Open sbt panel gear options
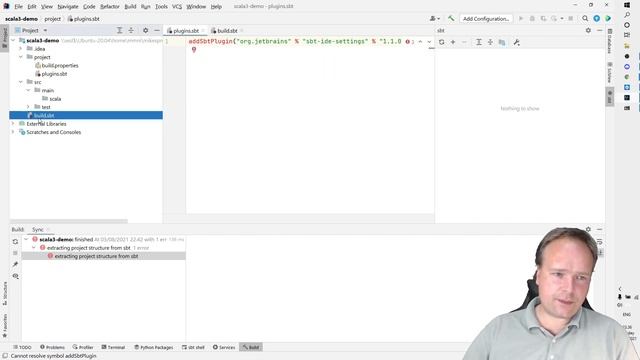Image resolution: width=640 pixels, height=360 pixels. point(588,30)
